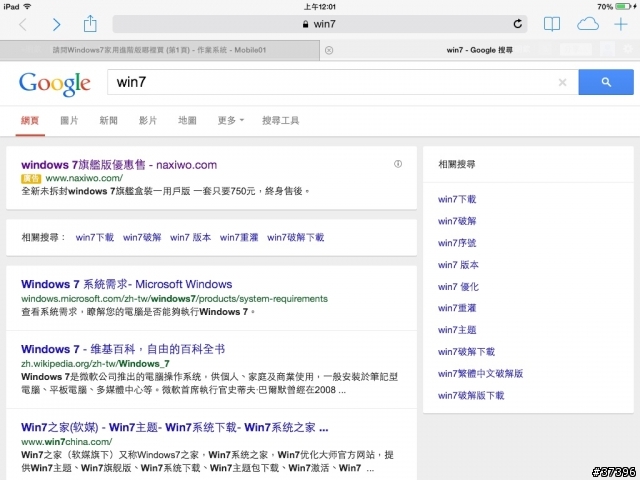Tap the Wi-Fi icon in the status bar
The height and width of the screenshot is (480, 640).
click(27, 7)
